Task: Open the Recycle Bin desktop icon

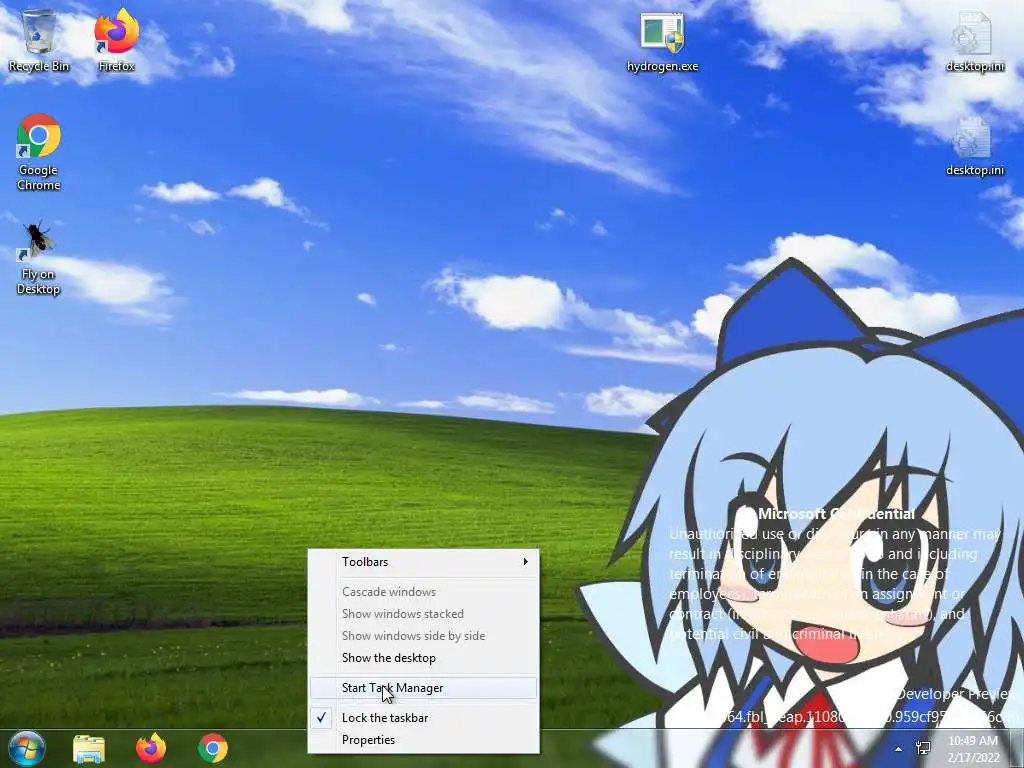Action: pyautogui.click(x=39, y=40)
